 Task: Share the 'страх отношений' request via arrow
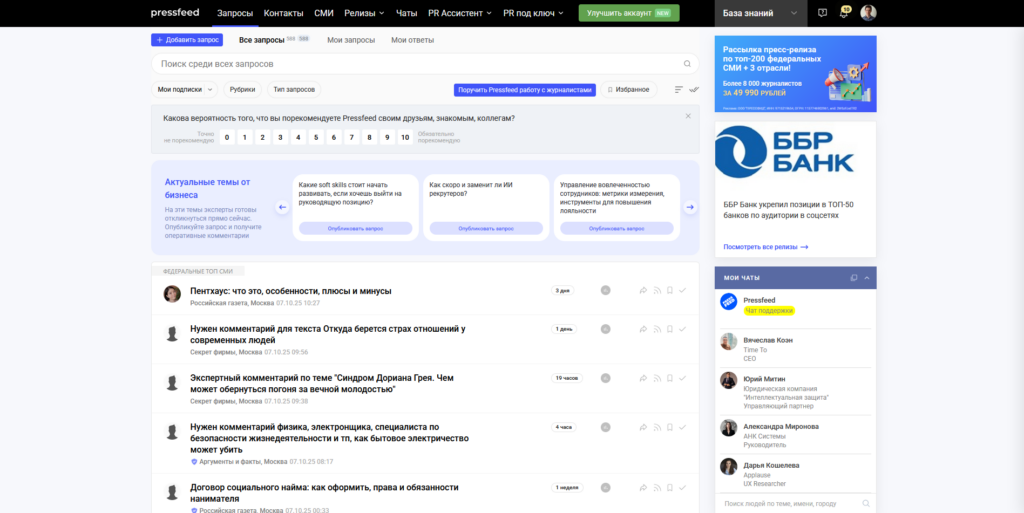[643, 329]
